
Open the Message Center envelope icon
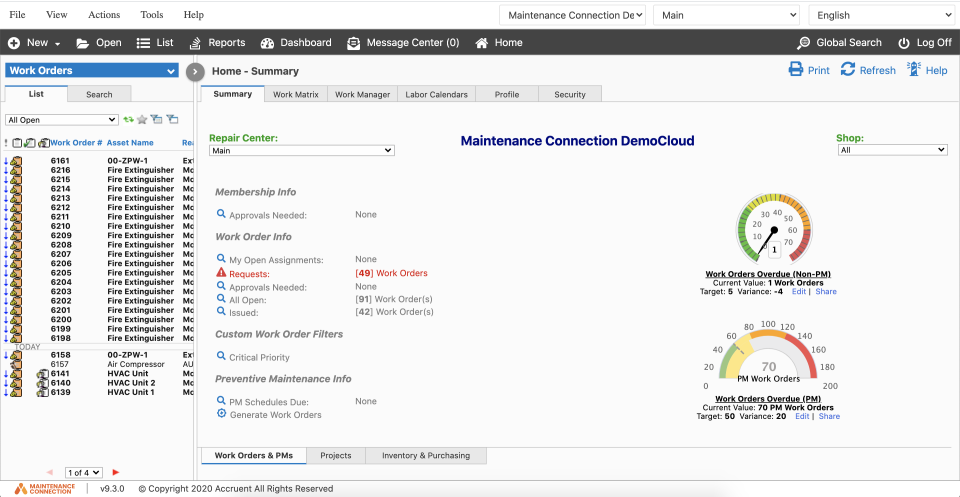[x=354, y=43]
